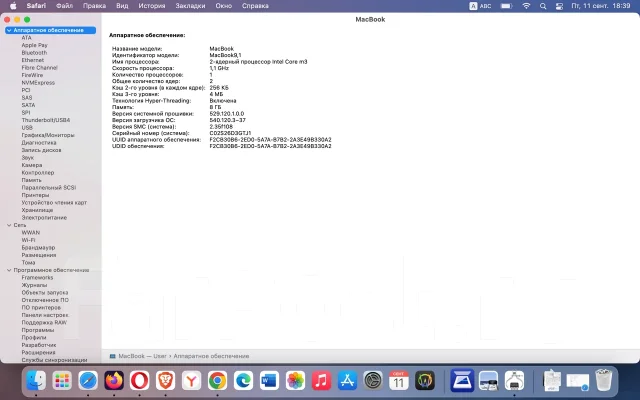Select Электропитание in the sidebar
The height and width of the screenshot is (400, 640).
tap(44, 218)
